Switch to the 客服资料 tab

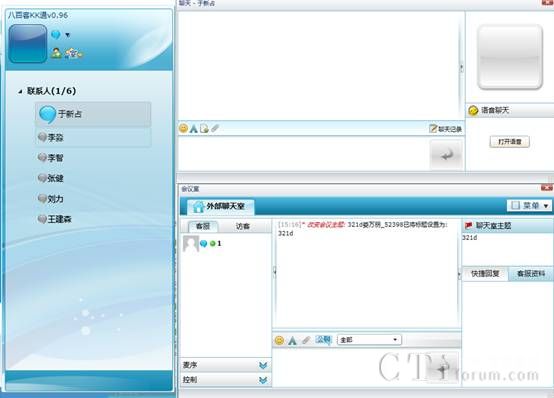click(x=531, y=274)
